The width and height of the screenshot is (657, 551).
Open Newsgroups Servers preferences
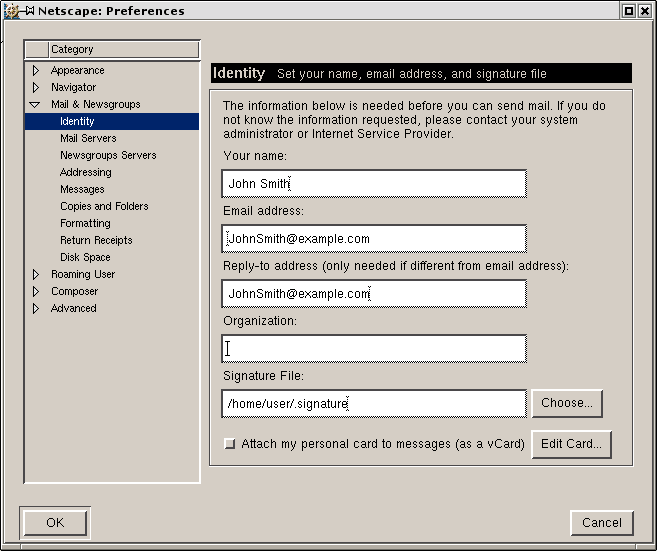(108, 156)
